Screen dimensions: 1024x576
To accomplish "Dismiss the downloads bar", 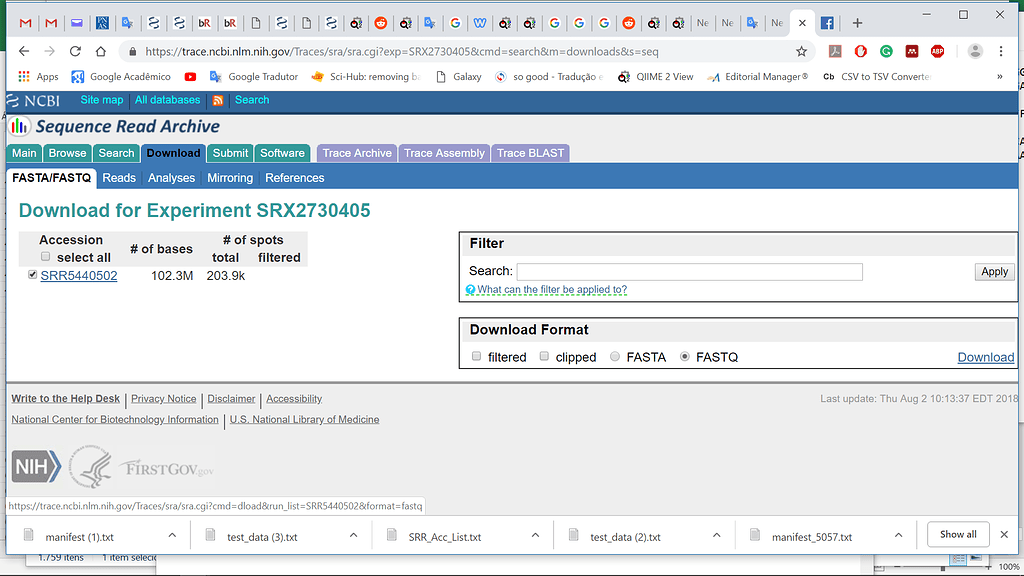I will click(1004, 534).
